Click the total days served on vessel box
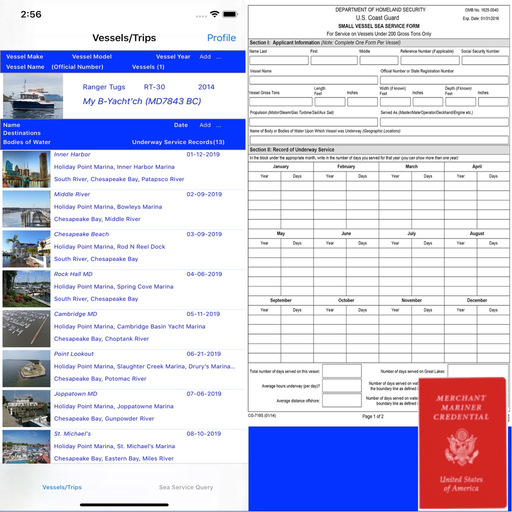Viewport: 512px width, 512px height. tap(342, 371)
